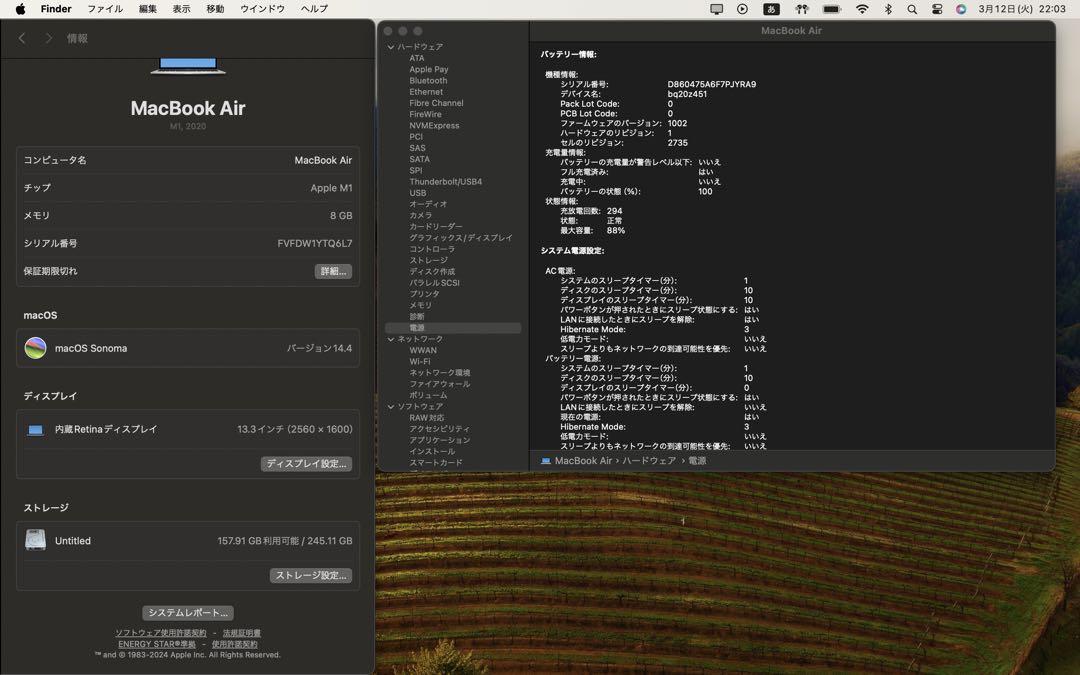Click the date and time clock
Screen dimensions: 1080x675
point(1022,9)
